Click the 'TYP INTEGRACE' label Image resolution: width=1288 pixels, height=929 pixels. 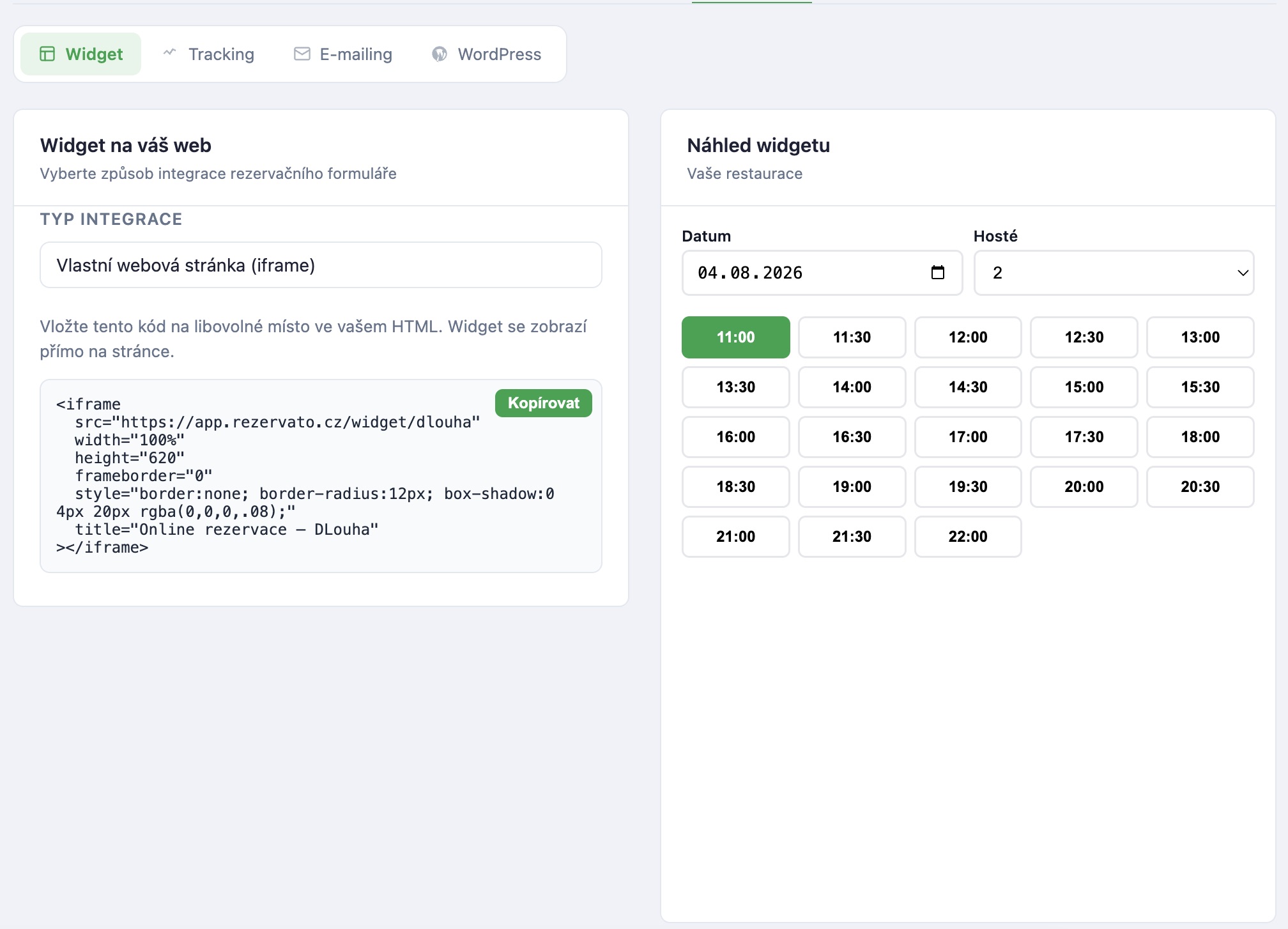[x=111, y=219]
